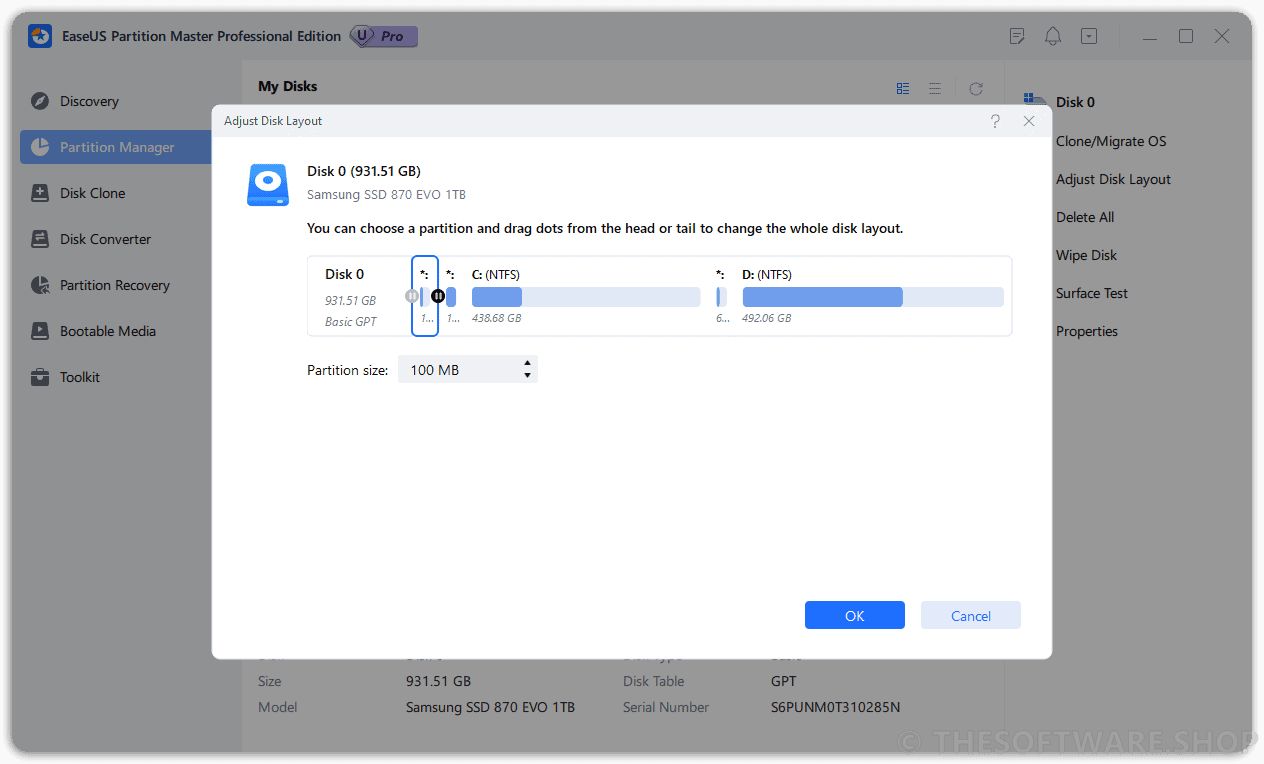Click the Disk 0 label in layout
This screenshot has width=1264, height=764.
pyautogui.click(x=345, y=274)
